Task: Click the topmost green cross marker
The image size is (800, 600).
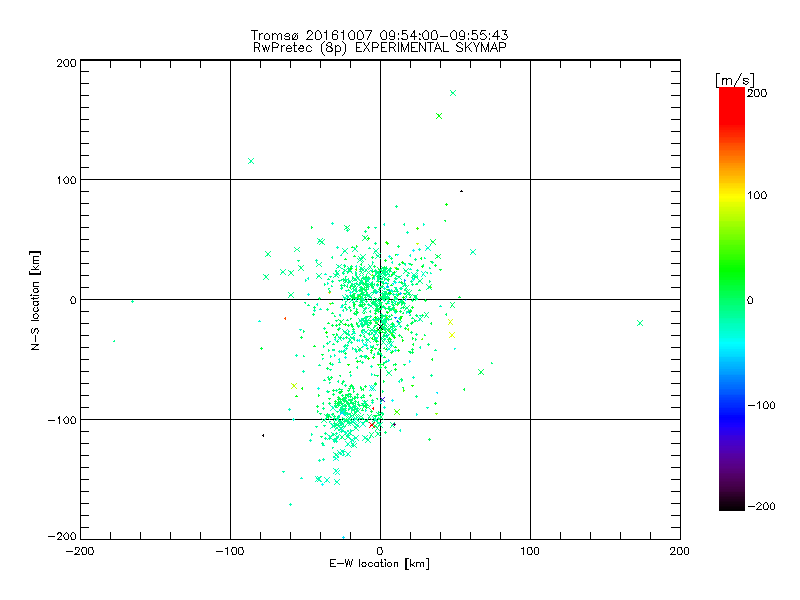Action: click(453, 93)
